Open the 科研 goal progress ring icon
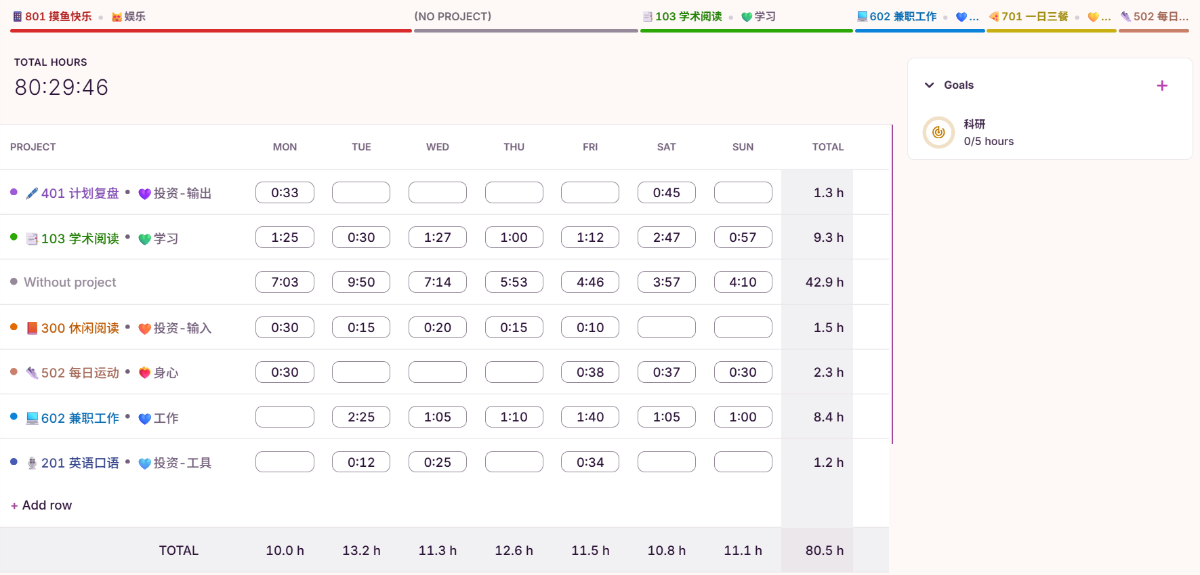The height and width of the screenshot is (575, 1200). point(939,132)
